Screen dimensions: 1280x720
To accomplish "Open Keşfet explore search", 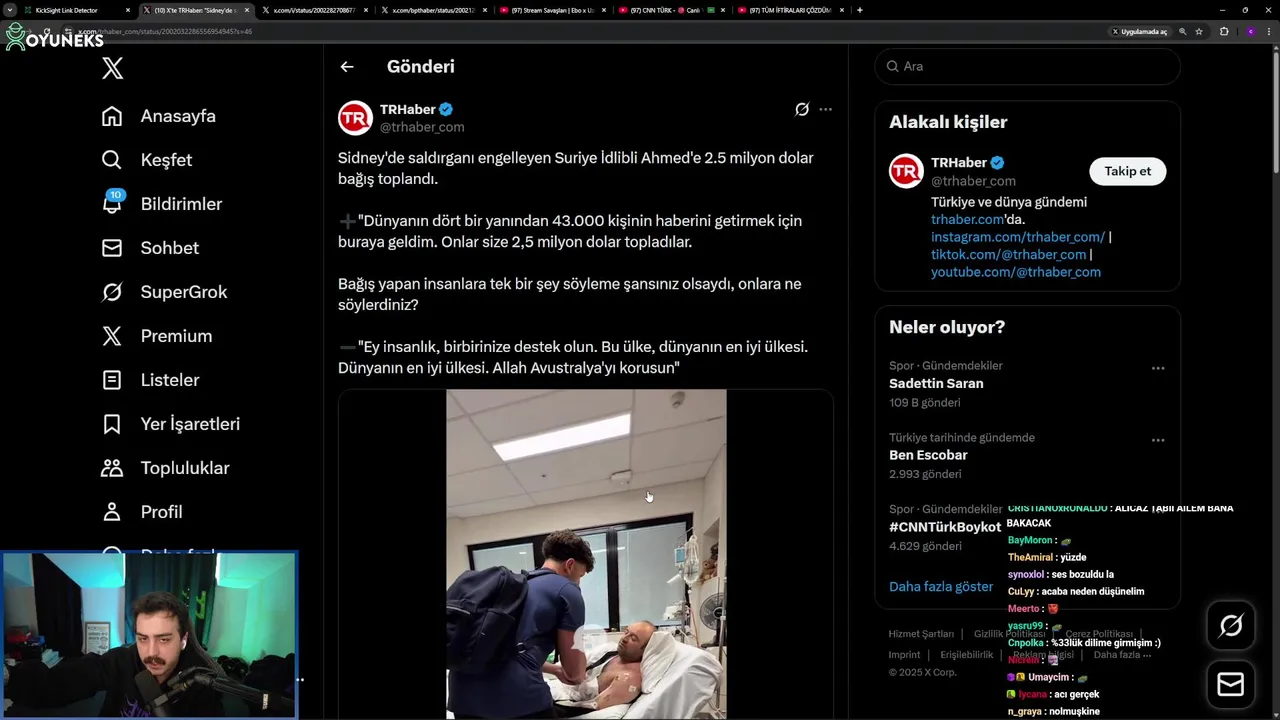I will 147,160.
